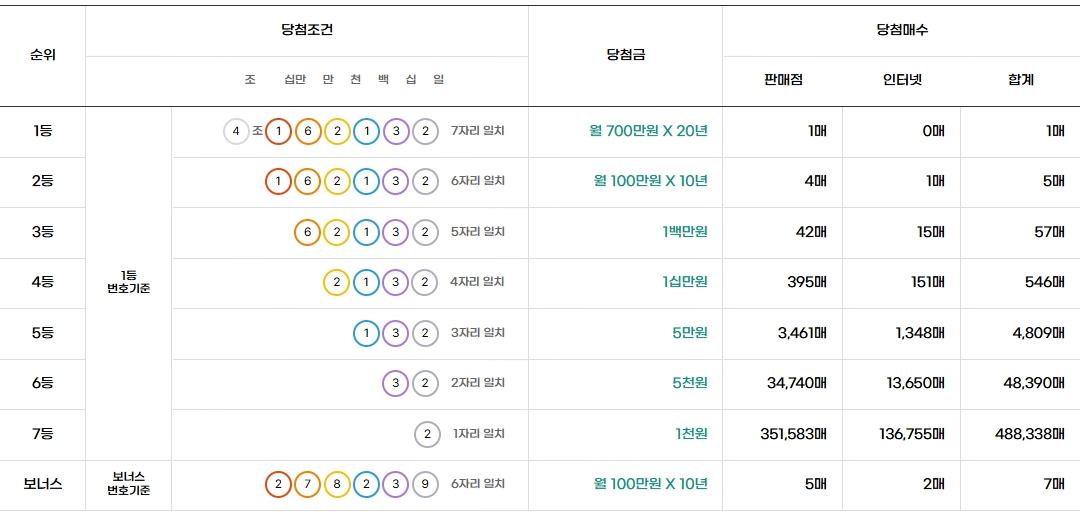Click the yellow ball 8 in the 보너스 row
1087x514 pixels.
(x=337, y=484)
